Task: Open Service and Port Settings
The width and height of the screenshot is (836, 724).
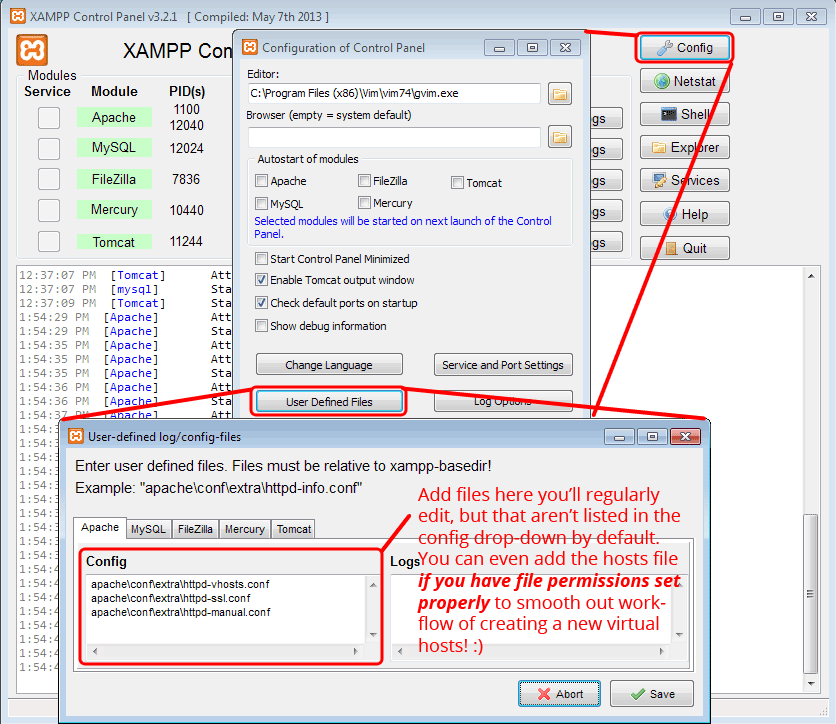Action: click(x=503, y=364)
